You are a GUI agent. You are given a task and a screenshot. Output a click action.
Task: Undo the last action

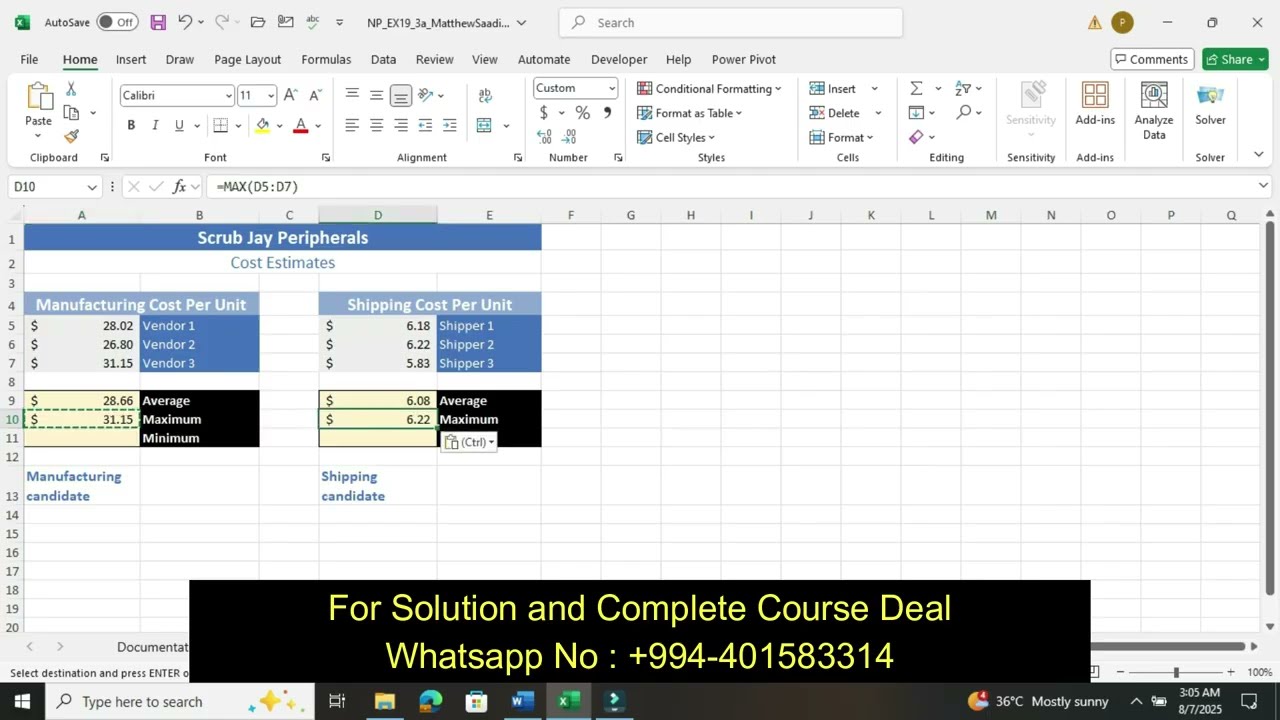pyautogui.click(x=185, y=22)
